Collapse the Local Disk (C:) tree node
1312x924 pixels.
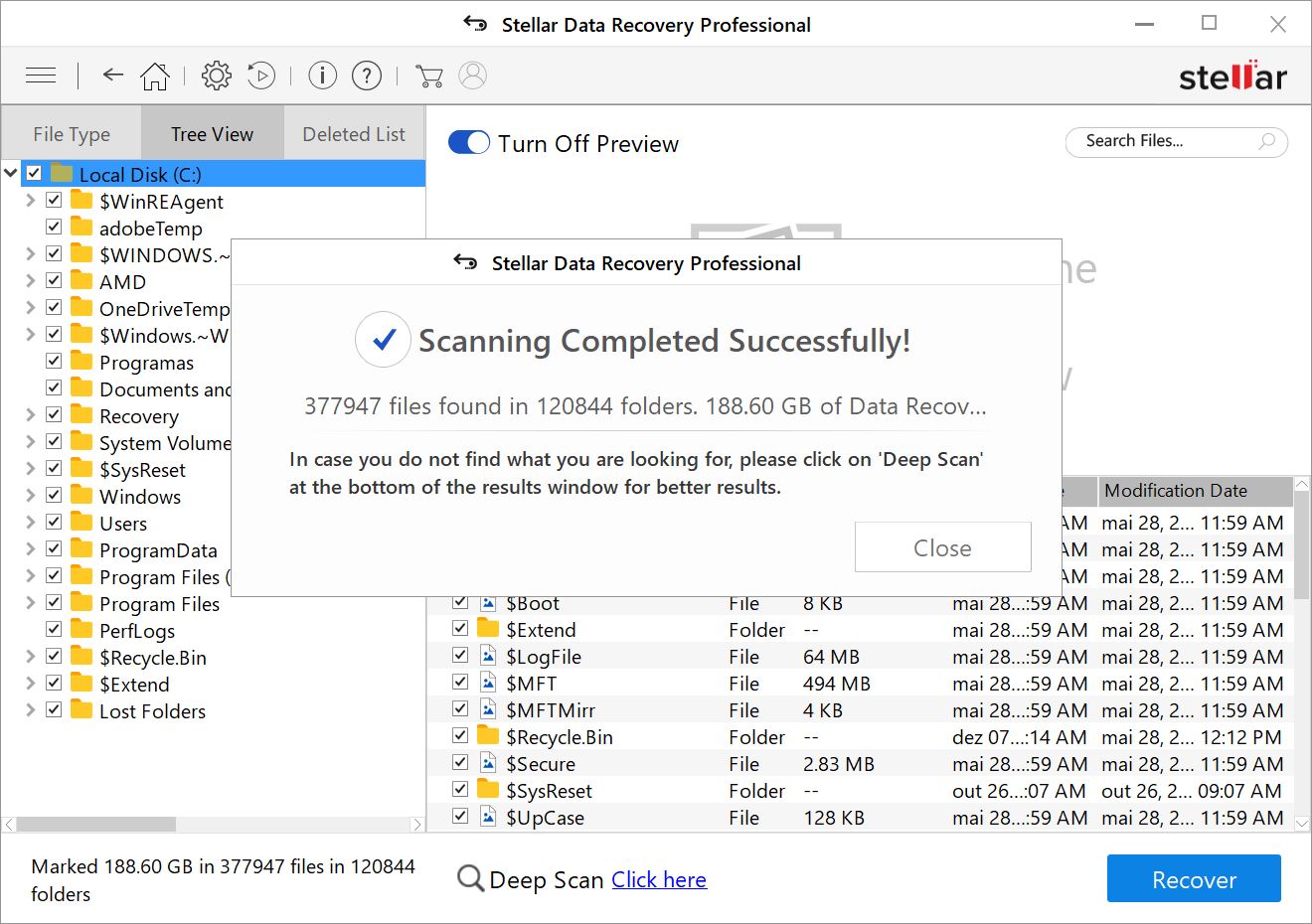tap(11, 173)
